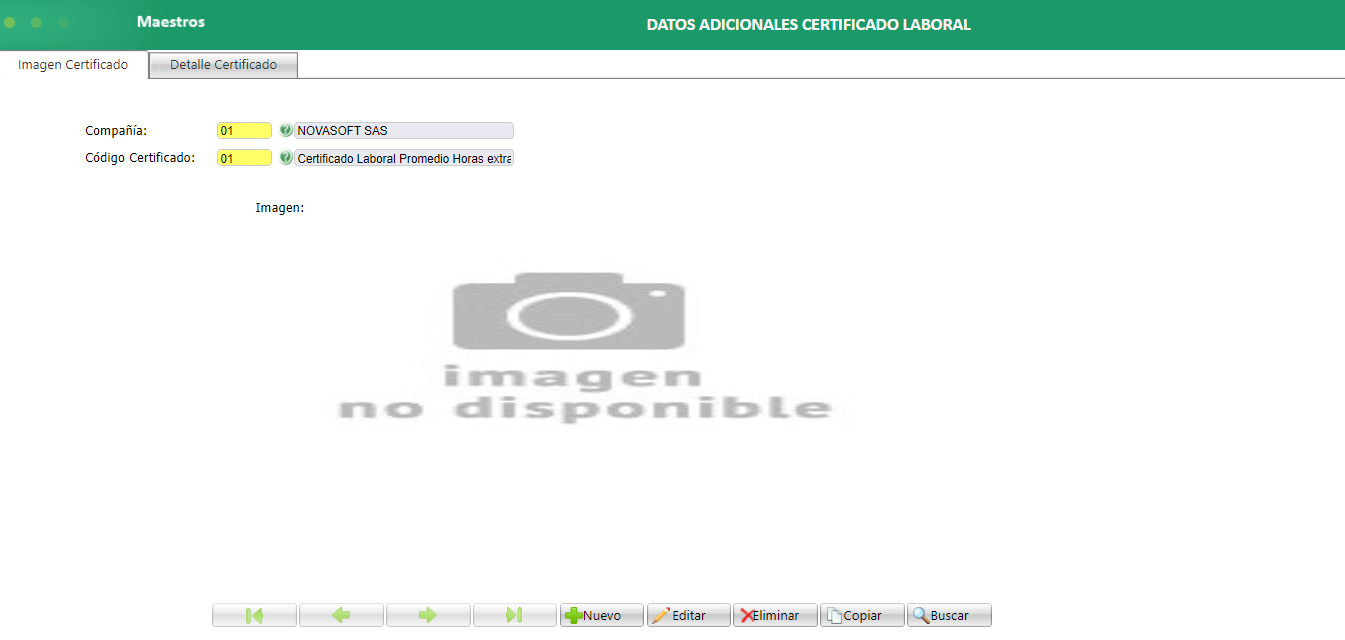Click the red X icon on Eliminar
Image resolution: width=1345 pixels, height=640 pixels.
(750, 614)
